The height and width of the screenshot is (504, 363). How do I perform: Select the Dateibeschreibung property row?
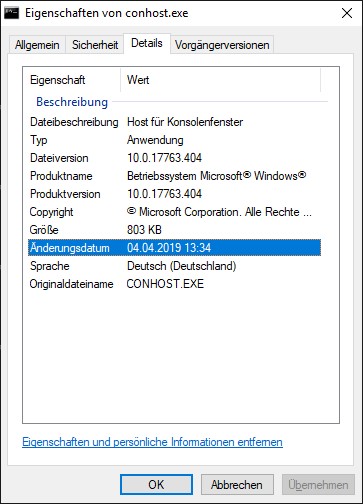tap(174, 122)
